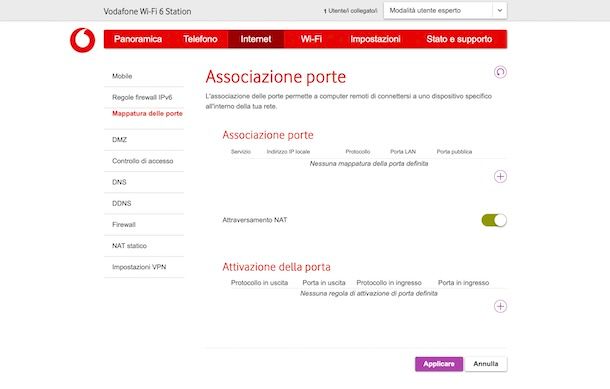Open the help headset icon
This screenshot has height=389, width=610.
(500, 72)
